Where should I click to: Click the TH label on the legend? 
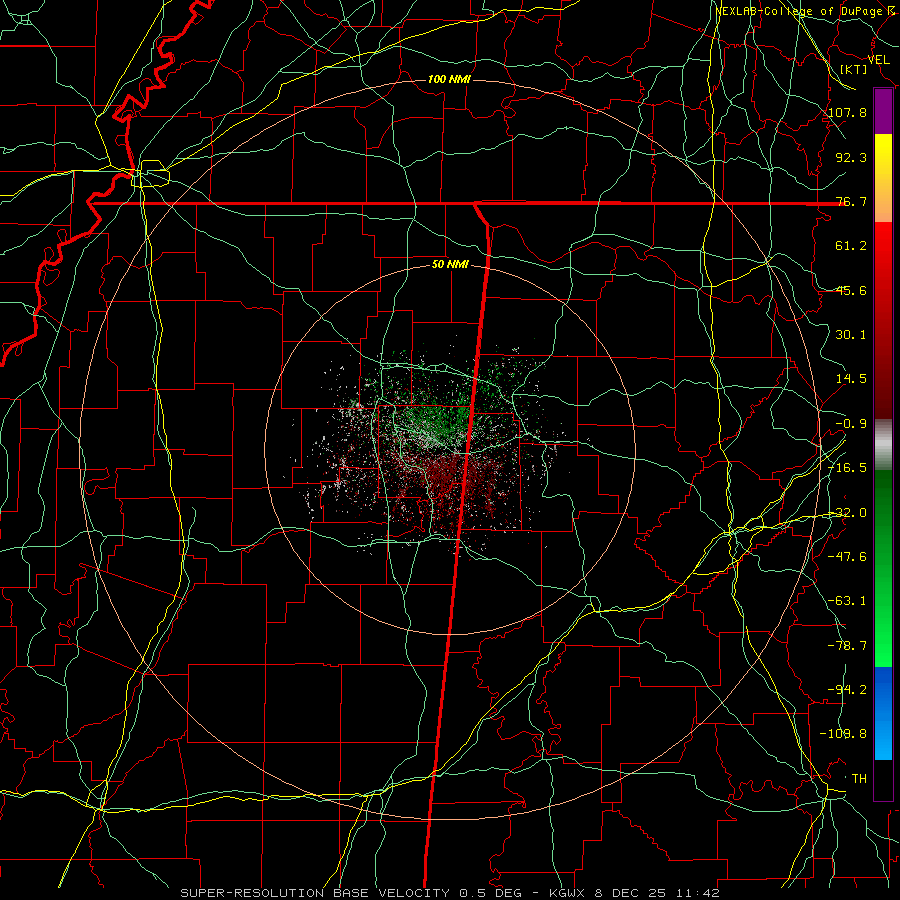(x=859, y=779)
